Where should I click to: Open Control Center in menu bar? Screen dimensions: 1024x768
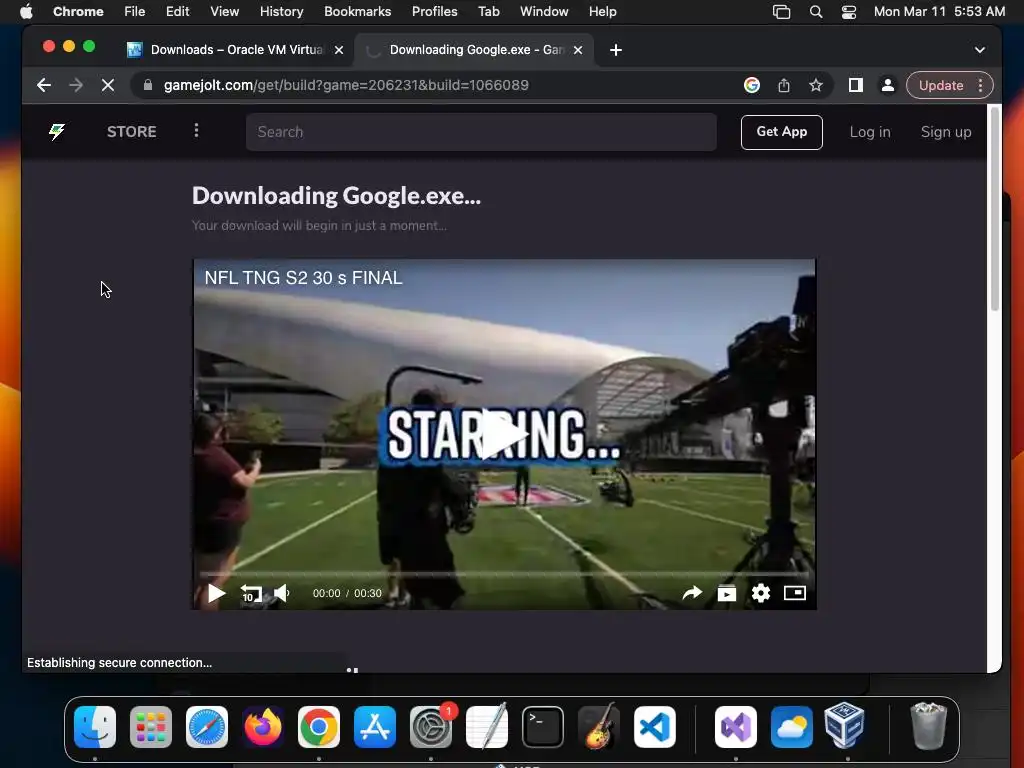click(x=848, y=11)
